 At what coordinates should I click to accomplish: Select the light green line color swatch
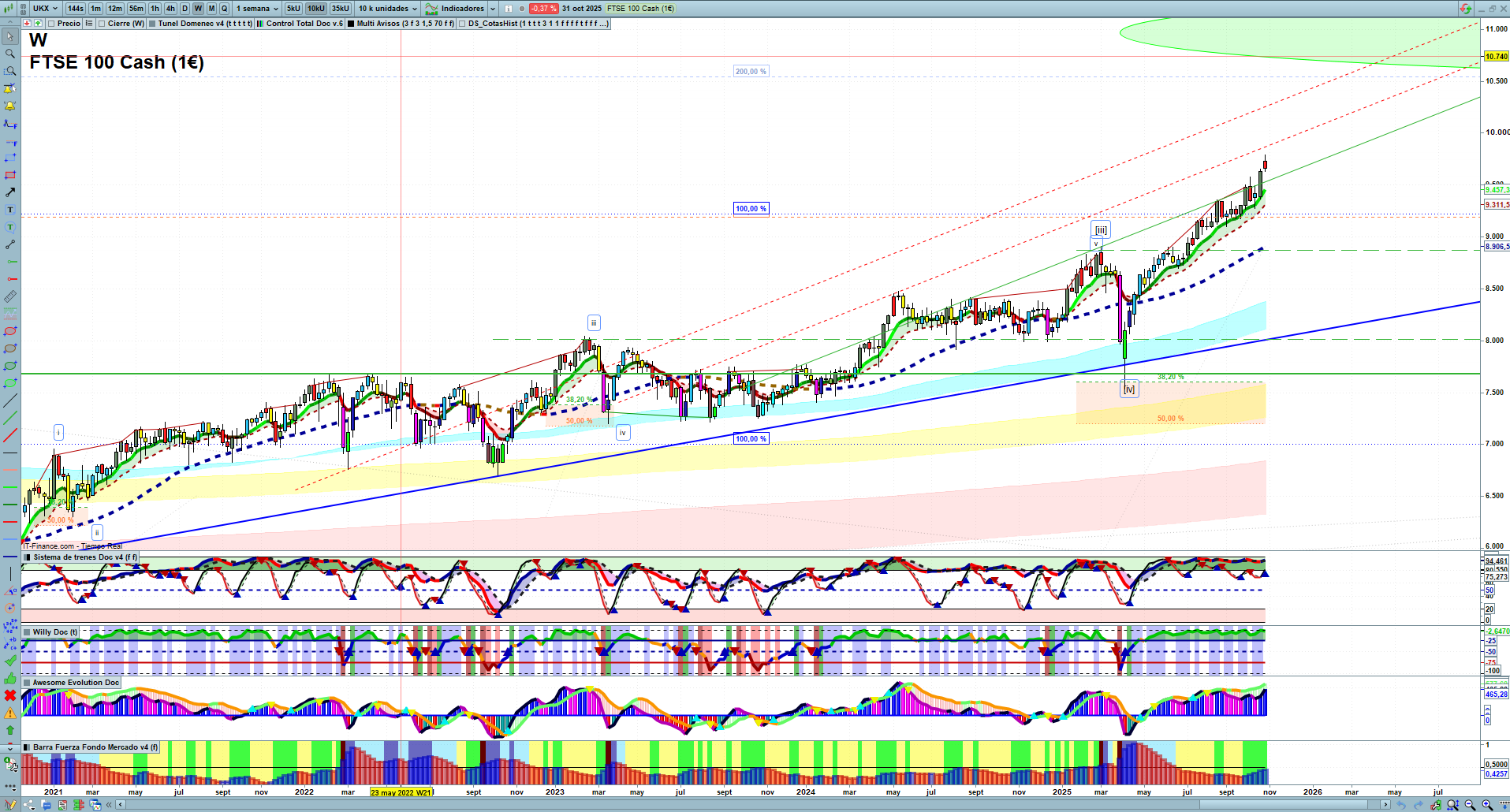point(10,487)
